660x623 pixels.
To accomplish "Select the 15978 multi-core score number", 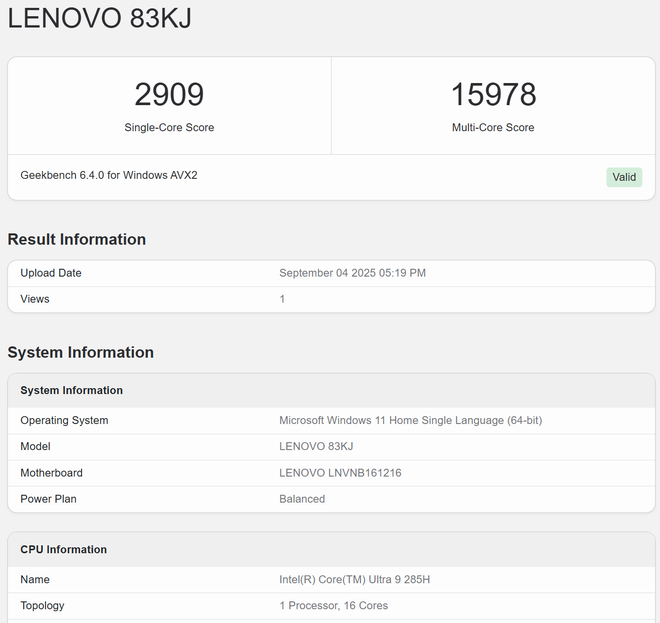I will (493, 95).
